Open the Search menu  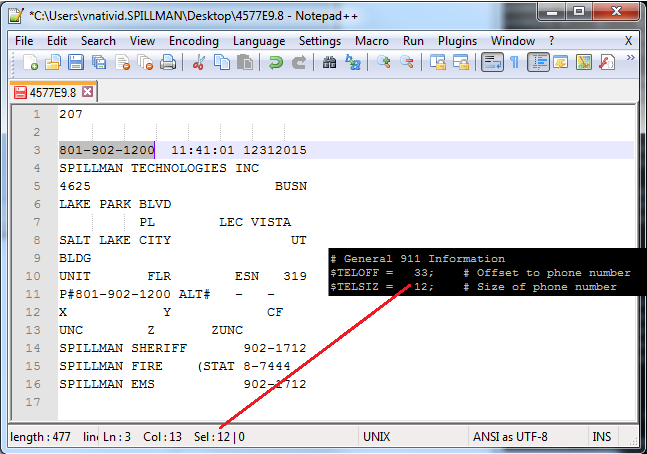click(x=98, y=41)
